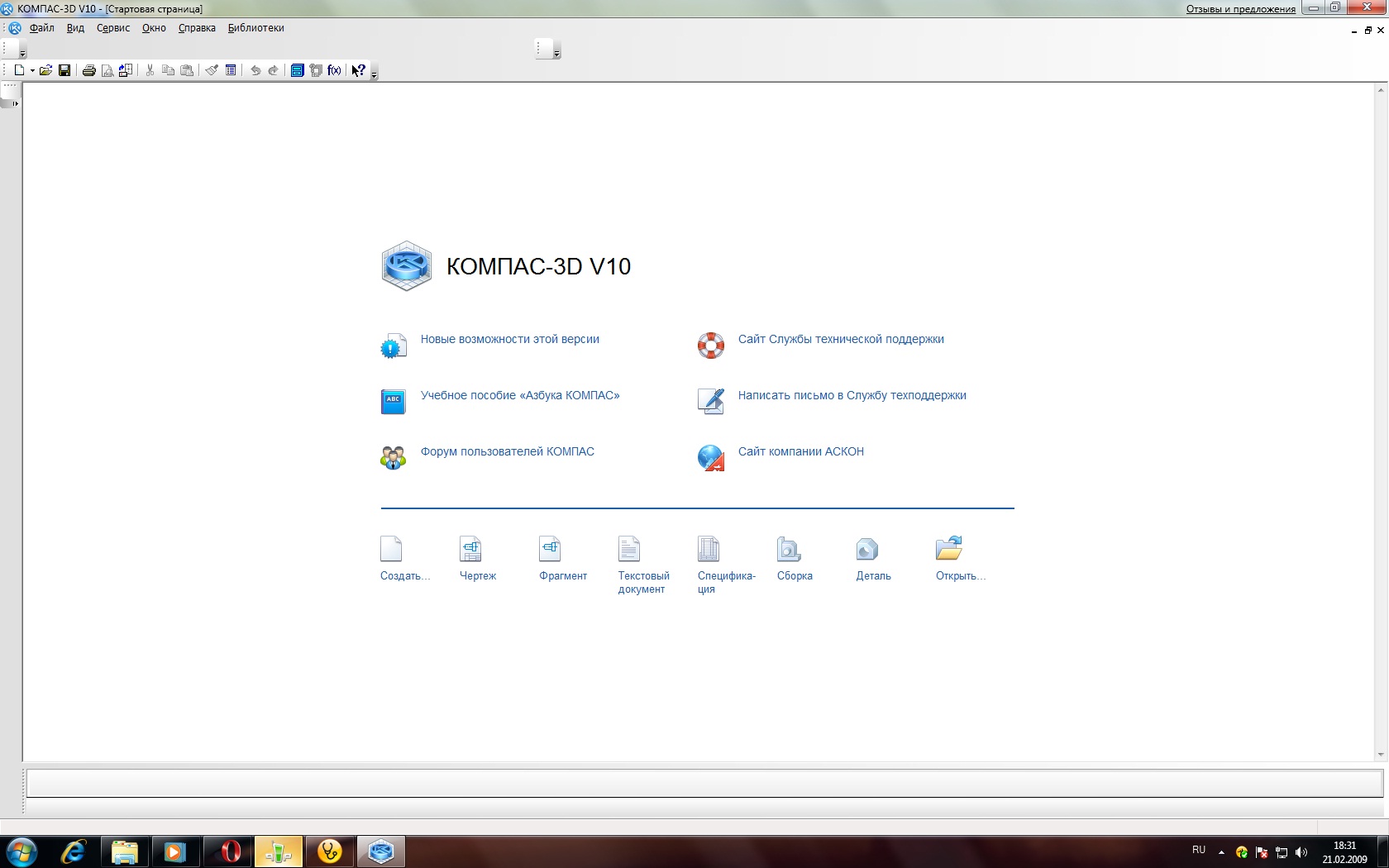Expand the floating center toolbar options arrow
The height and width of the screenshot is (868, 1389).
556,54
